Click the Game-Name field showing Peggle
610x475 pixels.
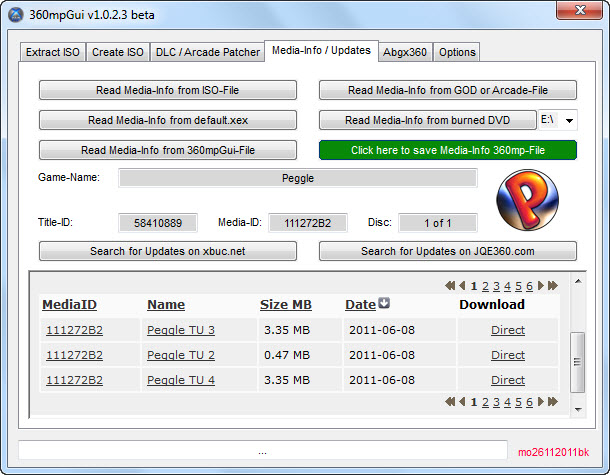click(298, 178)
